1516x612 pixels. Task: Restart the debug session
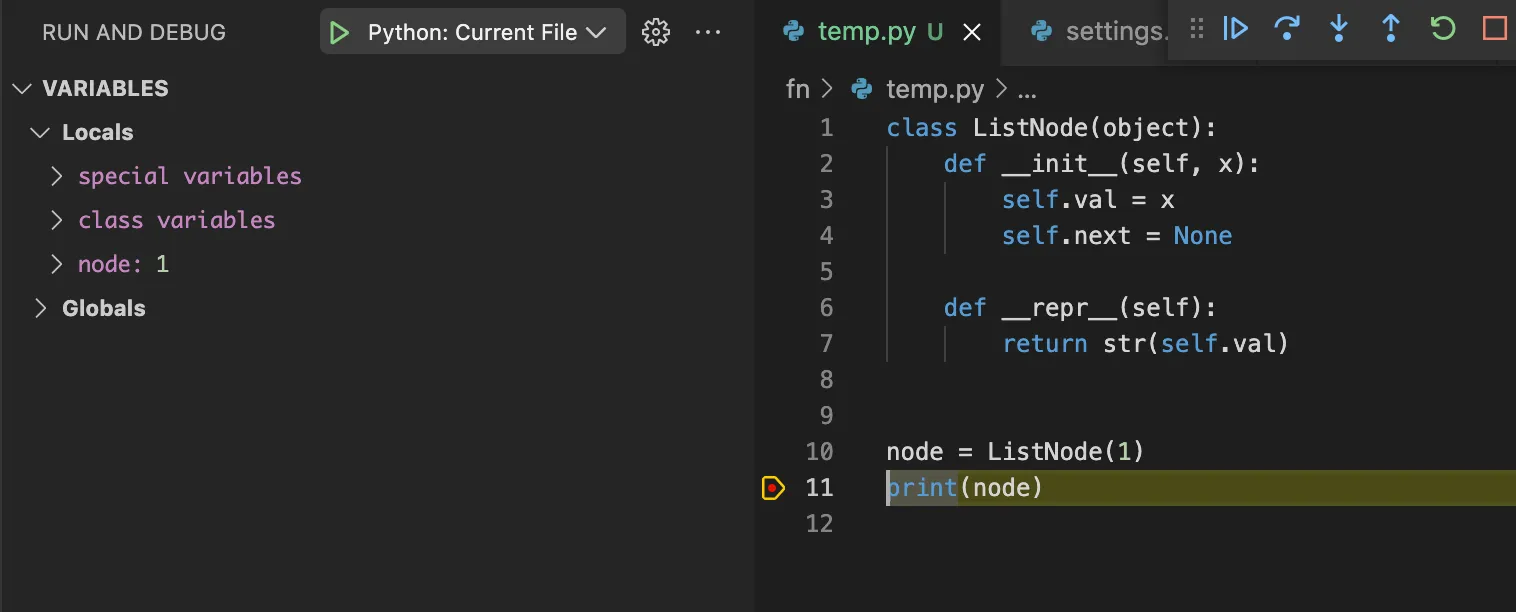tap(1442, 29)
